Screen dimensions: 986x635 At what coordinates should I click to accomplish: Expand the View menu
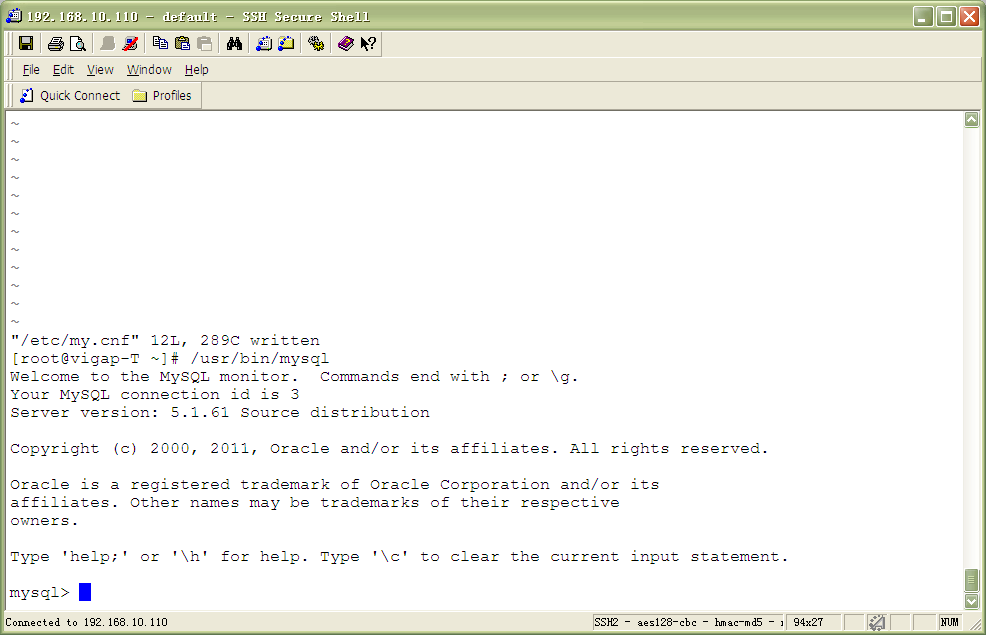100,70
